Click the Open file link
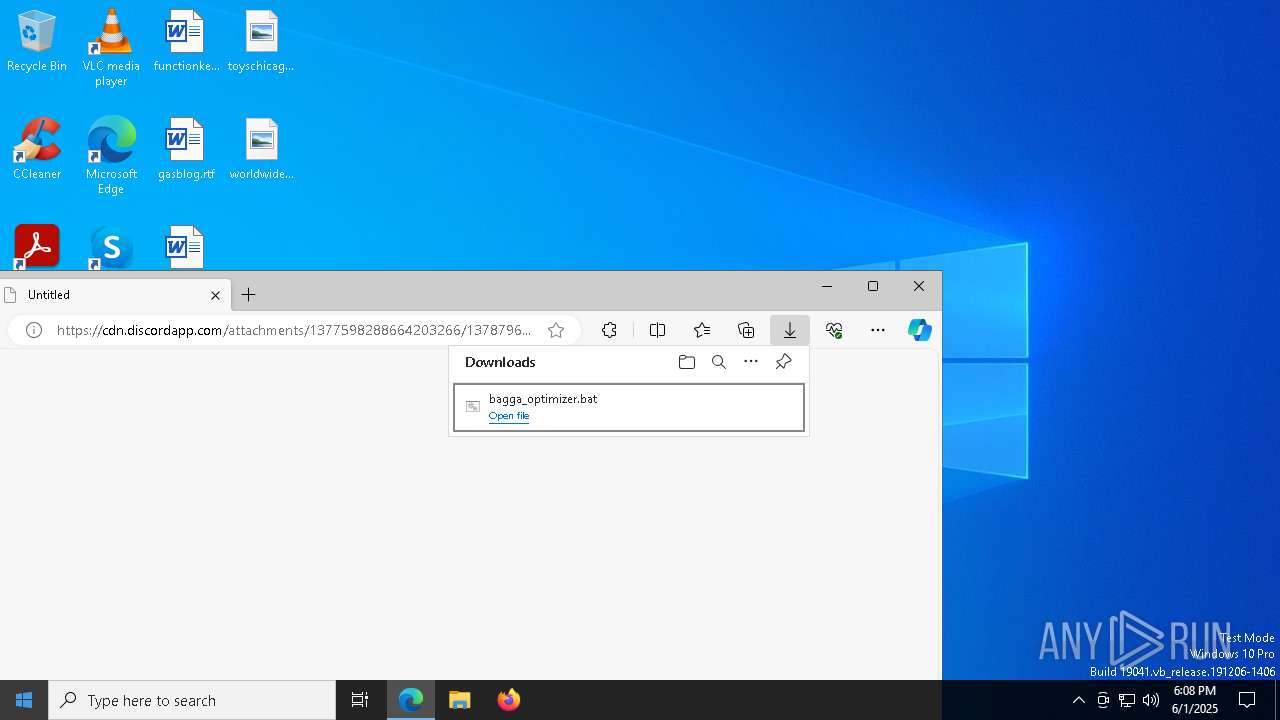Screen dimensions: 1280x720 pyautogui.click(x=509, y=416)
